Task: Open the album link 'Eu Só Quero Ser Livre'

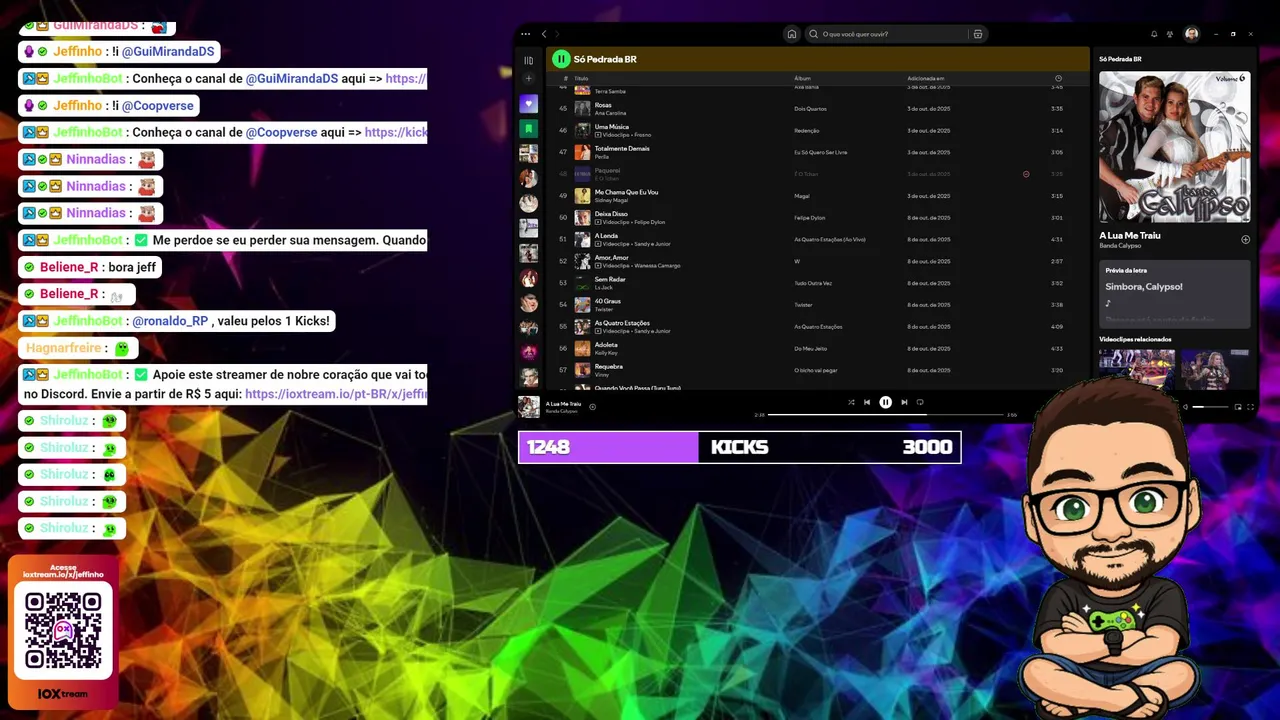Action: click(821, 153)
